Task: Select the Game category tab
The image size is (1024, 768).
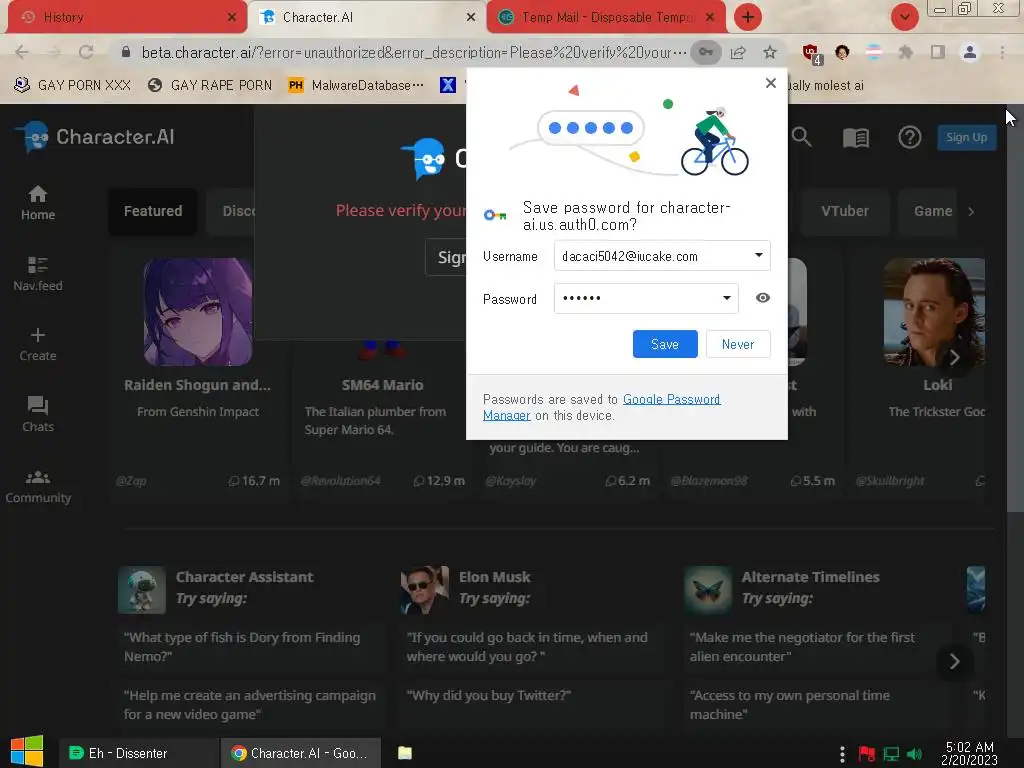Action: 928,211
